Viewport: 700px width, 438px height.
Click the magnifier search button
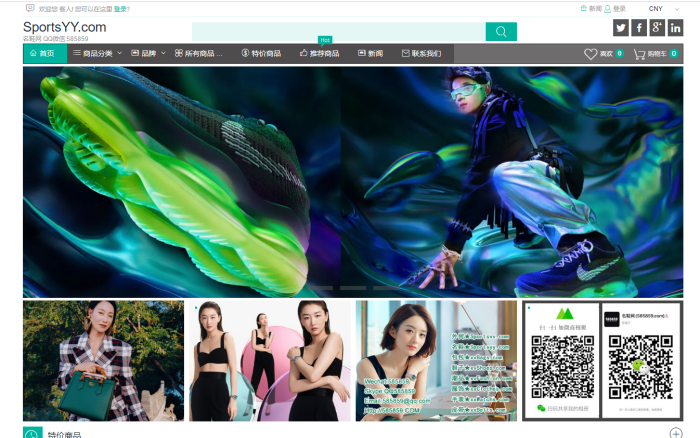(501, 32)
